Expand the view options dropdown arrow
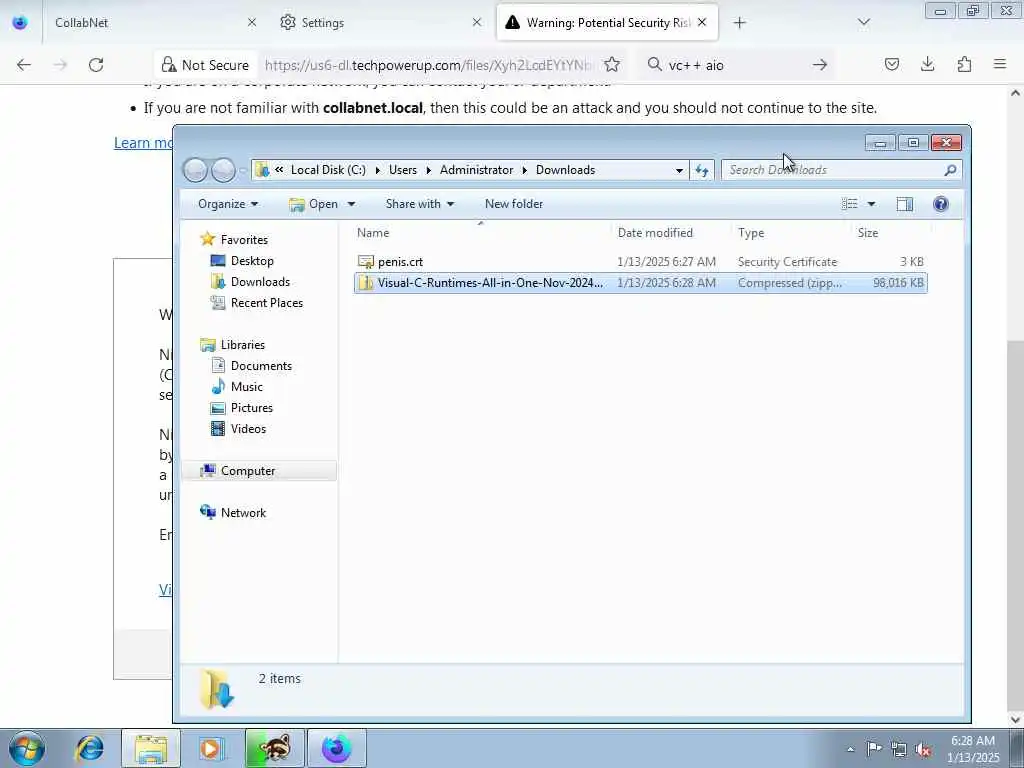The height and width of the screenshot is (768, 1024). point(871,204)
